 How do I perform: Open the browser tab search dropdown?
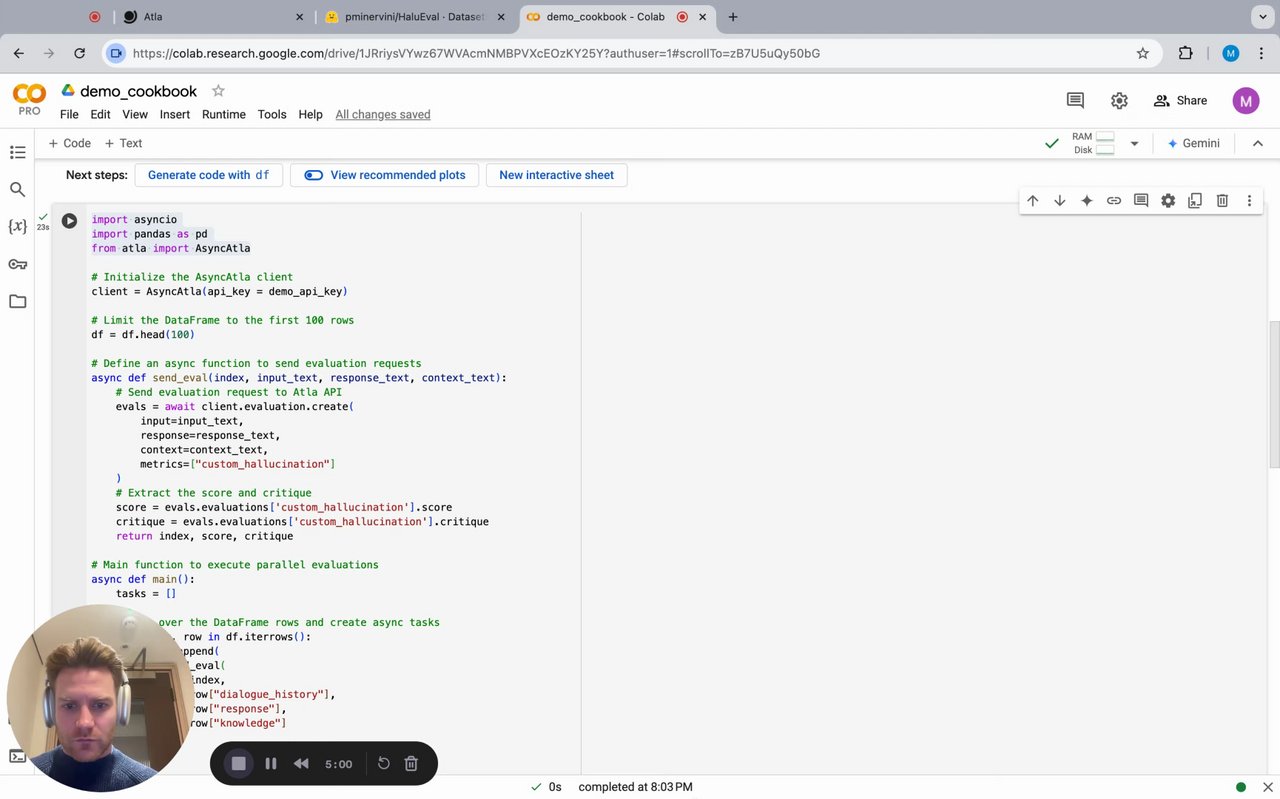(1260, 17)
